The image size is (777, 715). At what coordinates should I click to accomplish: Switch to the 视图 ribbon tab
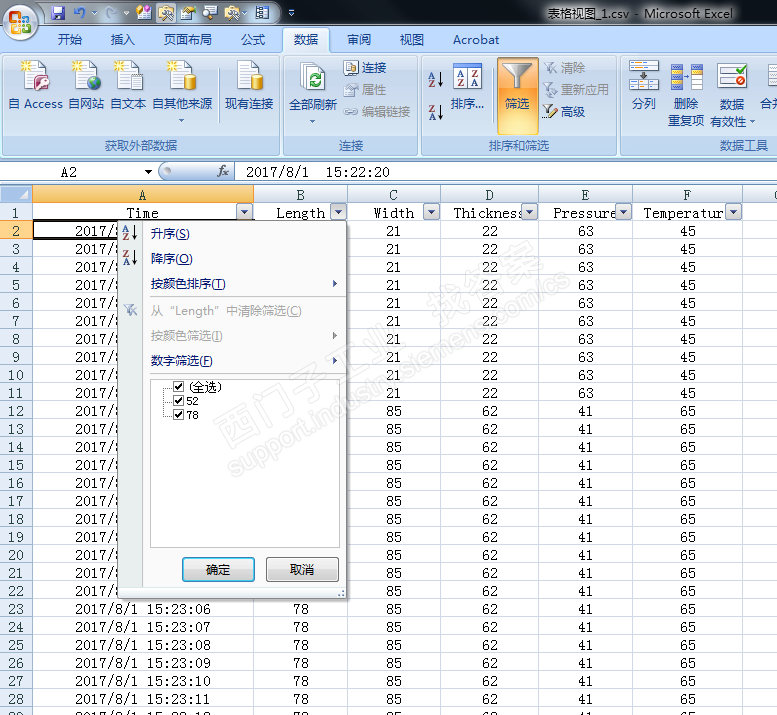(x=411, y=40)
